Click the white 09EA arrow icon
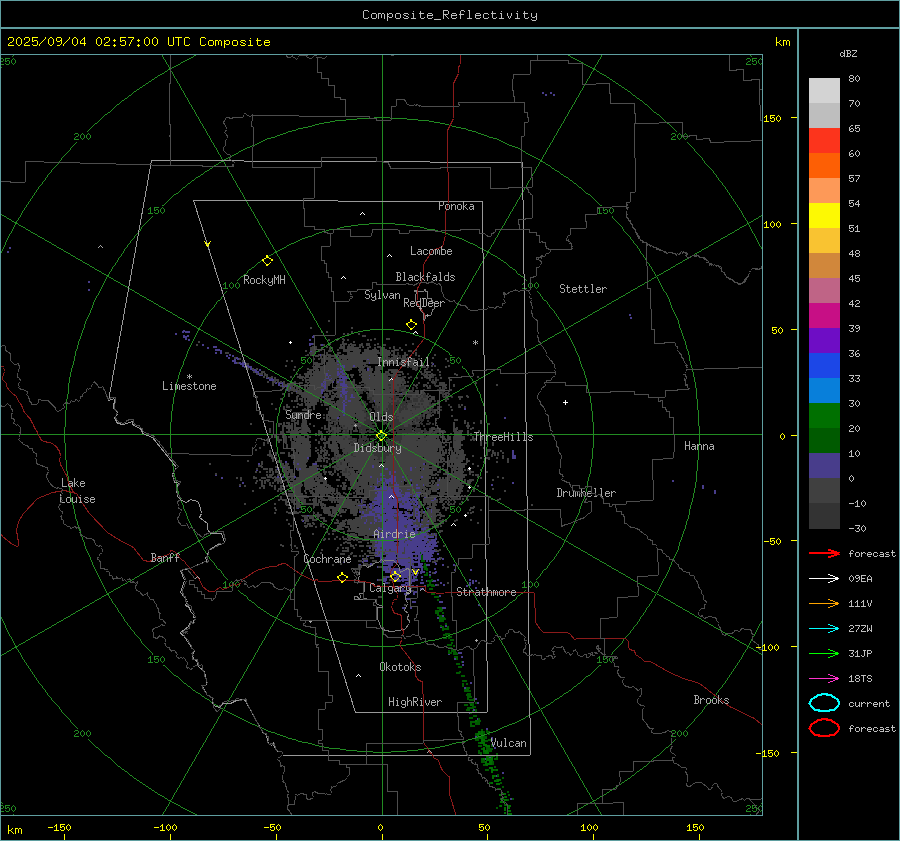The height and width of the screenshot is (841, 900). (824, 578)
